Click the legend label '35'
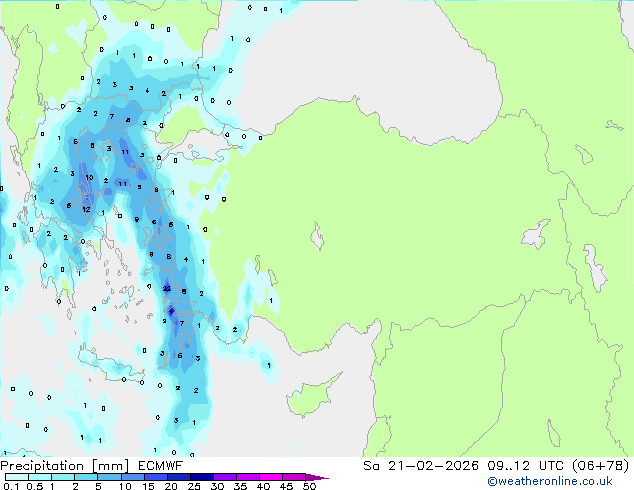 tap(240, 486)
